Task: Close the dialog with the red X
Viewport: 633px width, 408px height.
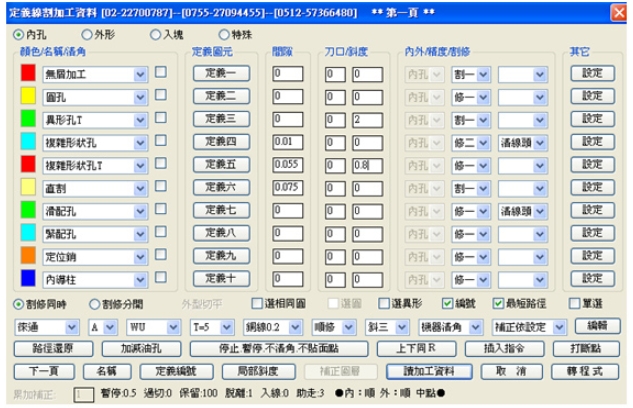Action: 619,13
